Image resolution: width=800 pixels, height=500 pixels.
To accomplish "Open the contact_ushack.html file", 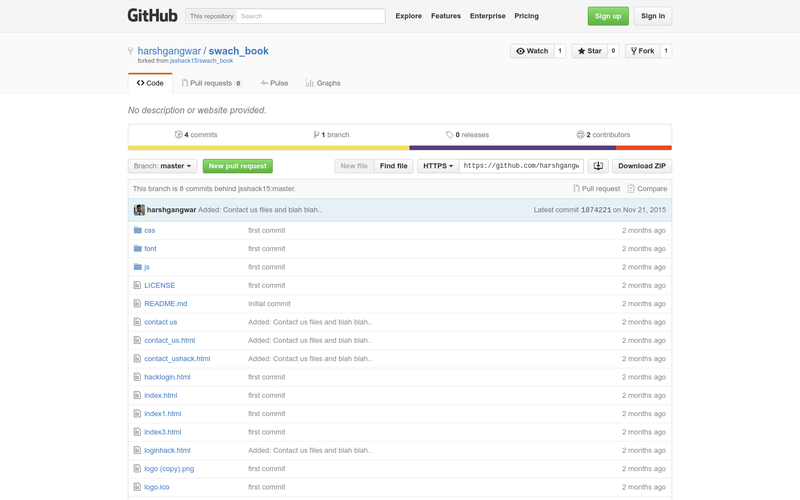I will coord(177,359).
